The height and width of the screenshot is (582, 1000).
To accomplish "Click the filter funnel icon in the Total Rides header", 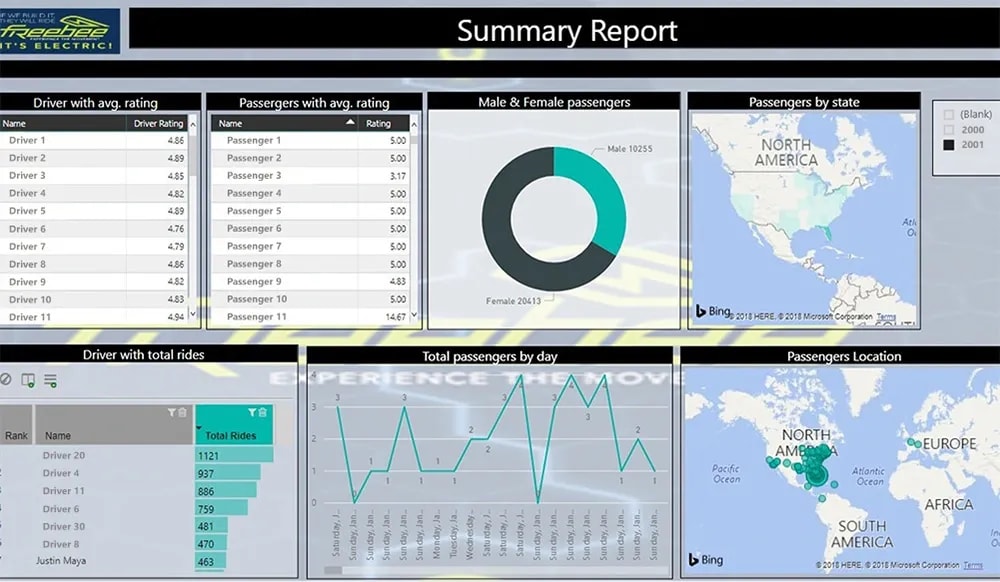I will (x=252, y=412).
